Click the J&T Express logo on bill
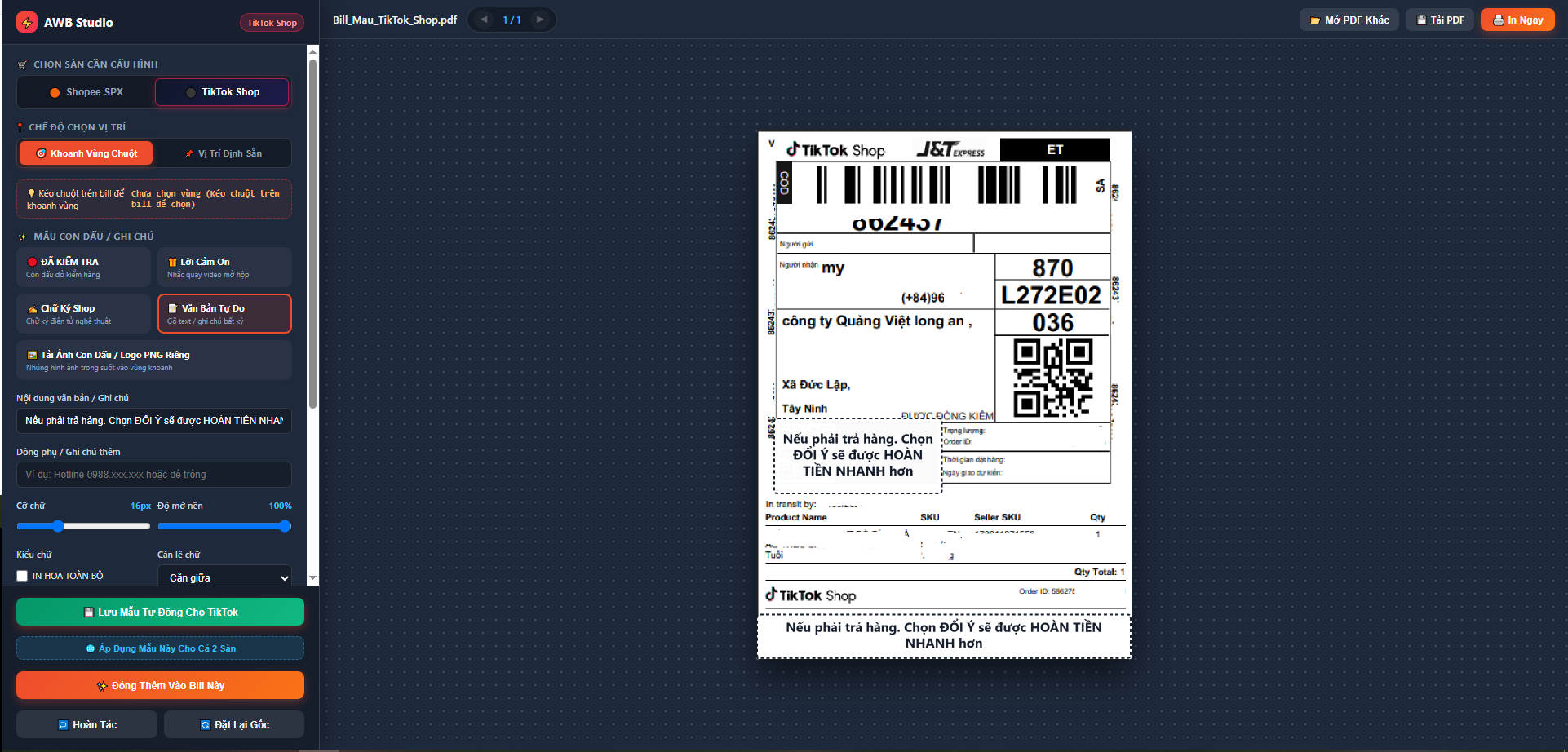 point(950,149)
